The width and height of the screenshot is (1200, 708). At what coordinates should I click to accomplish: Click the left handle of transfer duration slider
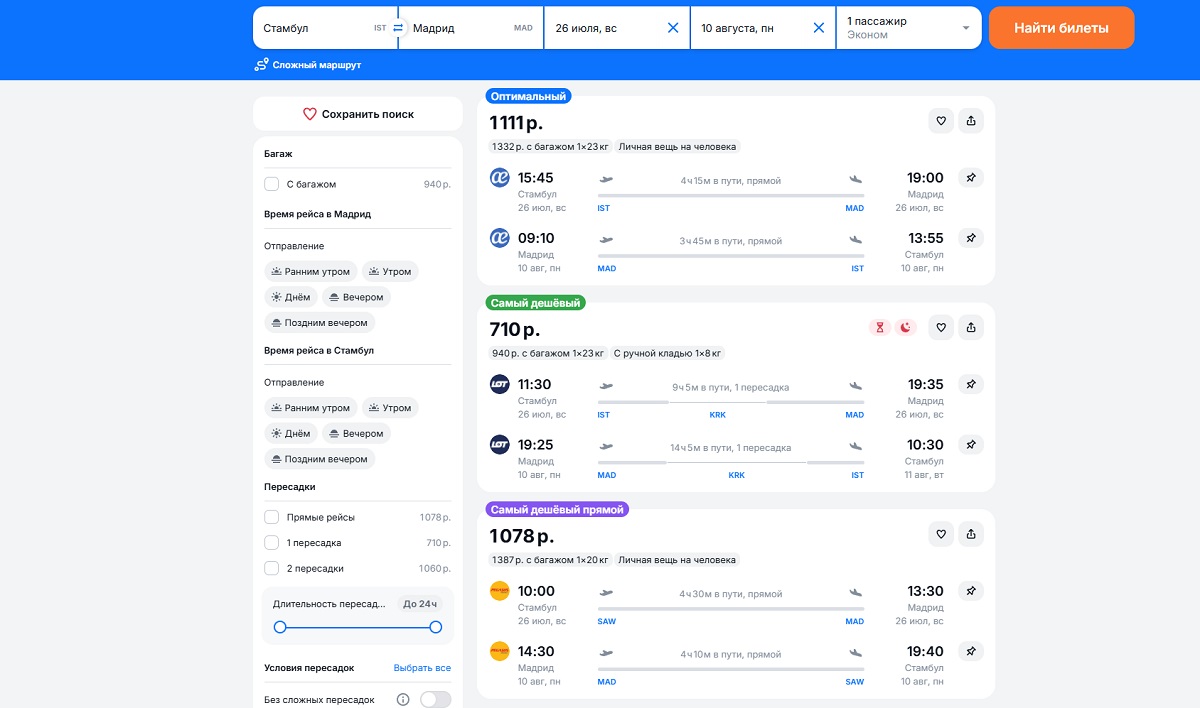click(280, 627)
